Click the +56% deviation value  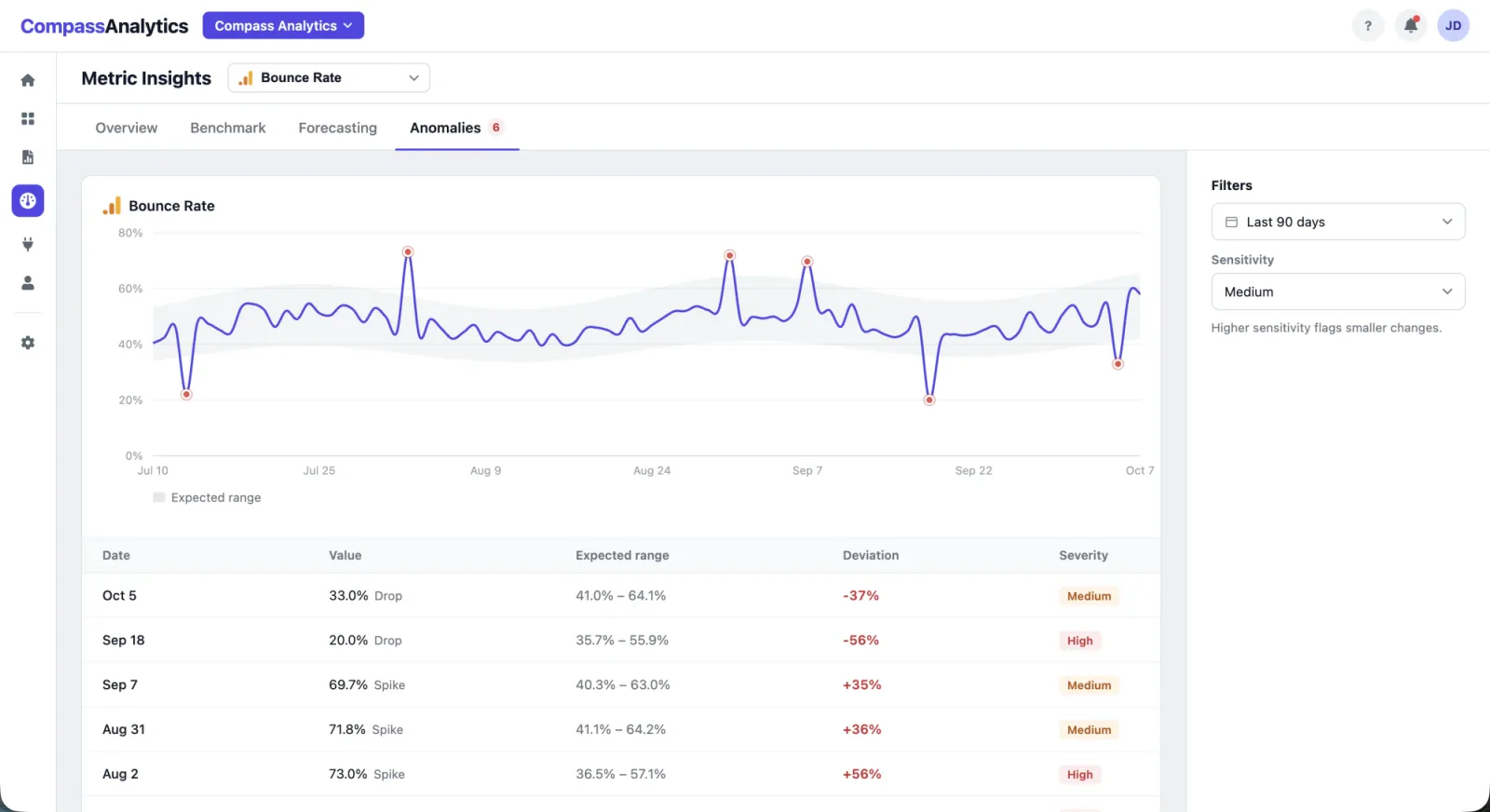(x=862, y=775)
